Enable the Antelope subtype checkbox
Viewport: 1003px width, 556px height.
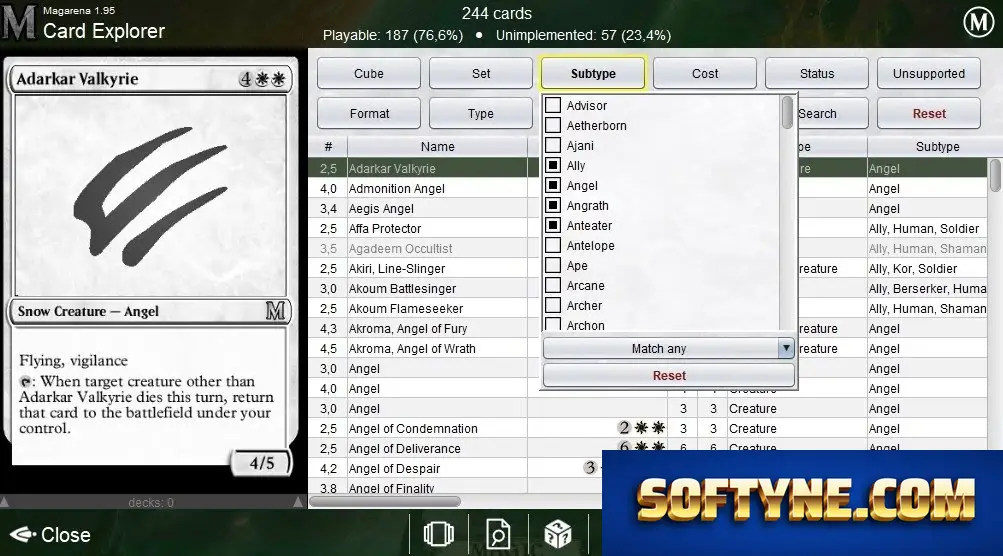pyautogui.click(x=553, y=245)
